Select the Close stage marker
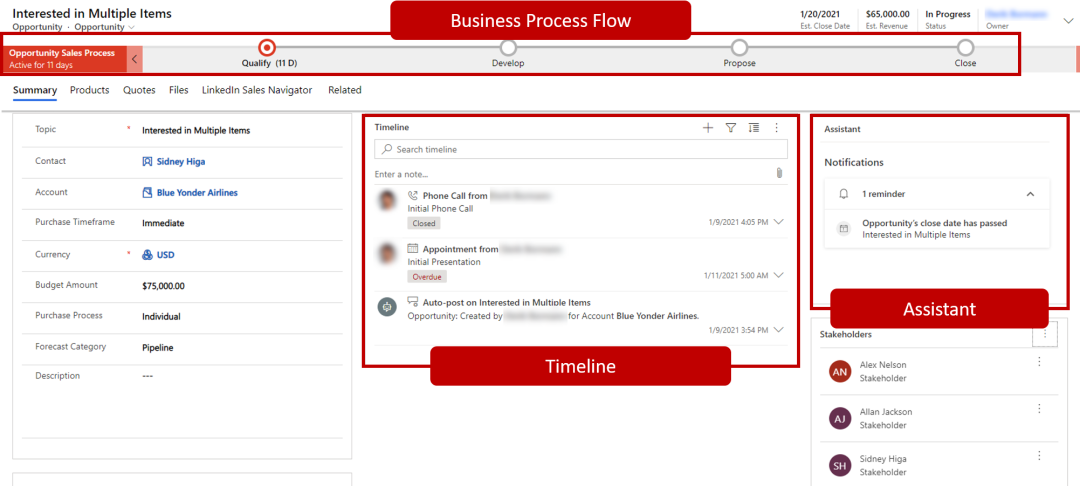Viewport: 1080px width, 486px height. pyautogui.click(x=965, y=47)
